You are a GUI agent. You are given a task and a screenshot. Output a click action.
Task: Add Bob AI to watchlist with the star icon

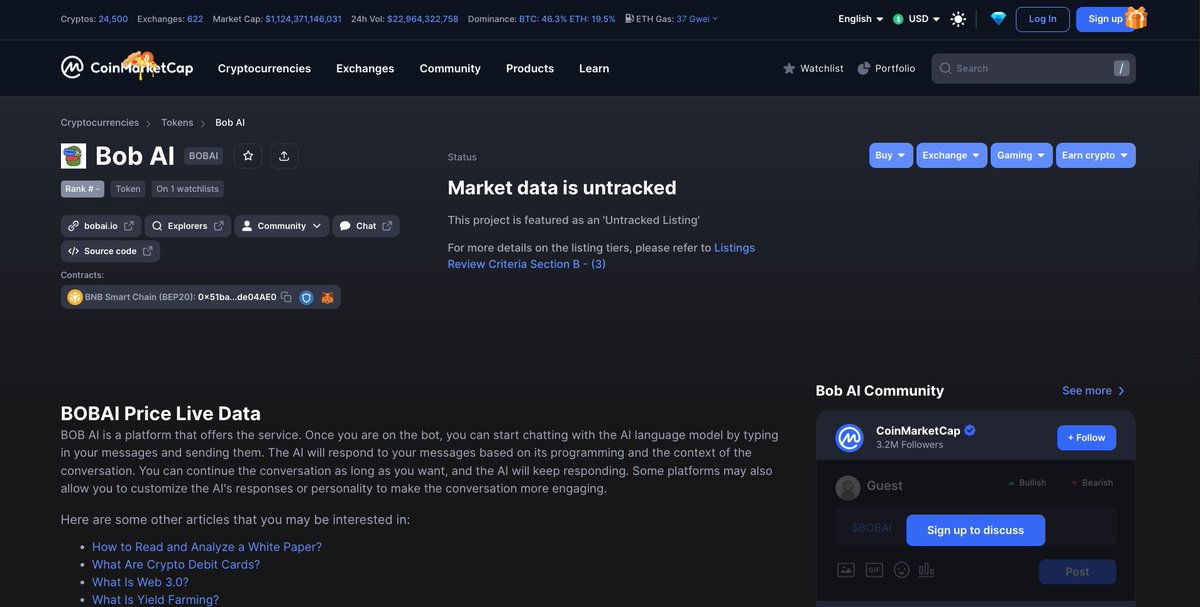tap(248, 156)
